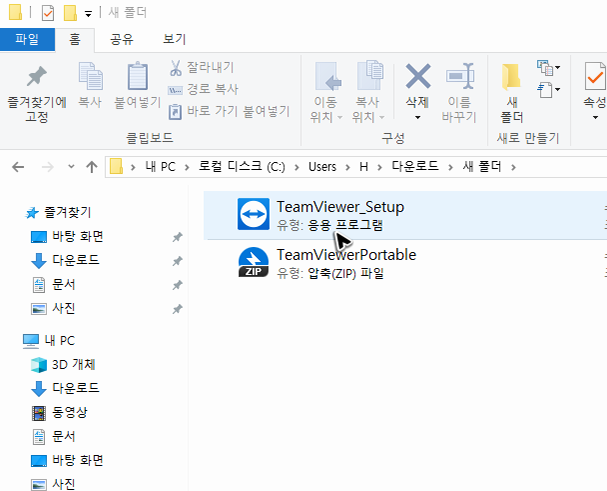Click the 붙여넣기 (Paste) clipboard icon
The height and width of the screenshot is (491, 607).
pos(137,76)
